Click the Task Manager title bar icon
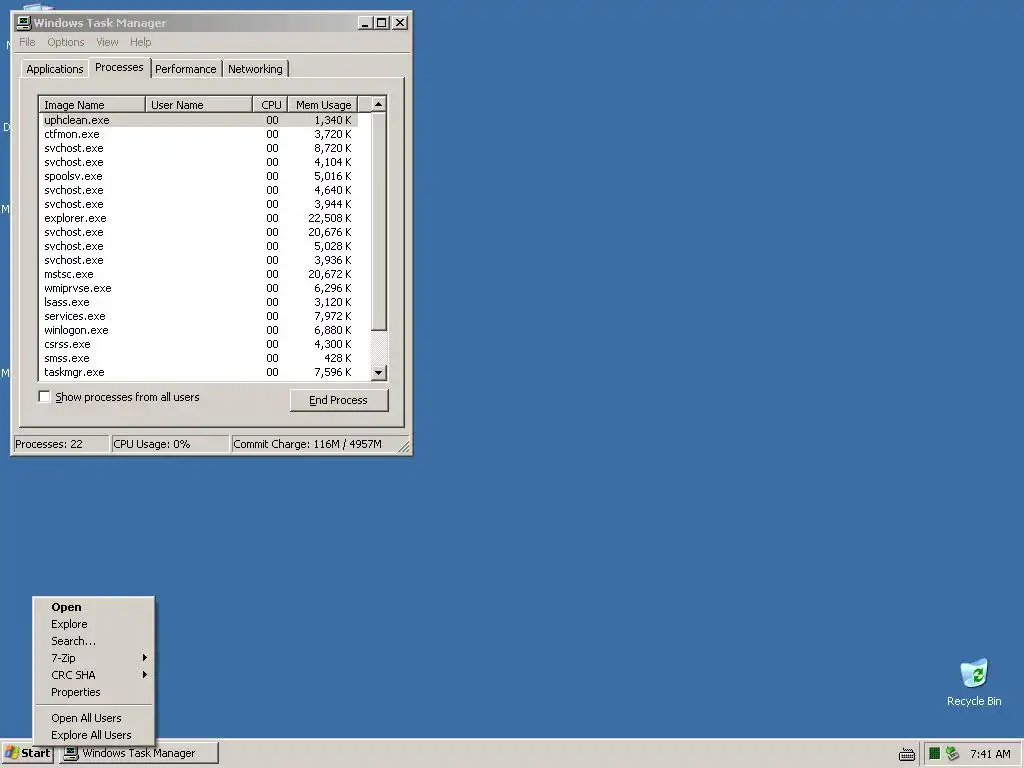 (x=24, y=23)
